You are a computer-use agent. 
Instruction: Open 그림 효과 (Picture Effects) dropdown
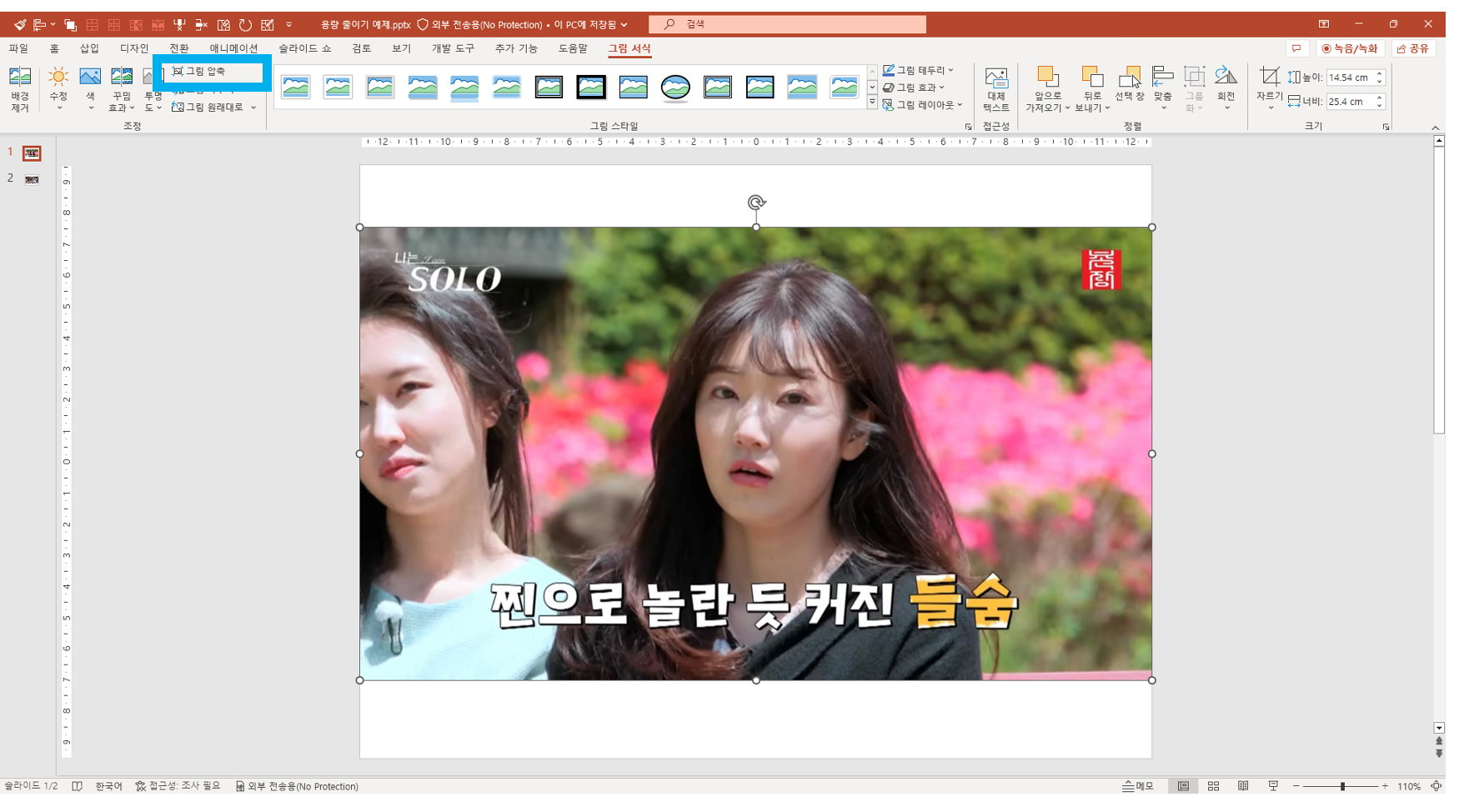(x=914, y=88)
